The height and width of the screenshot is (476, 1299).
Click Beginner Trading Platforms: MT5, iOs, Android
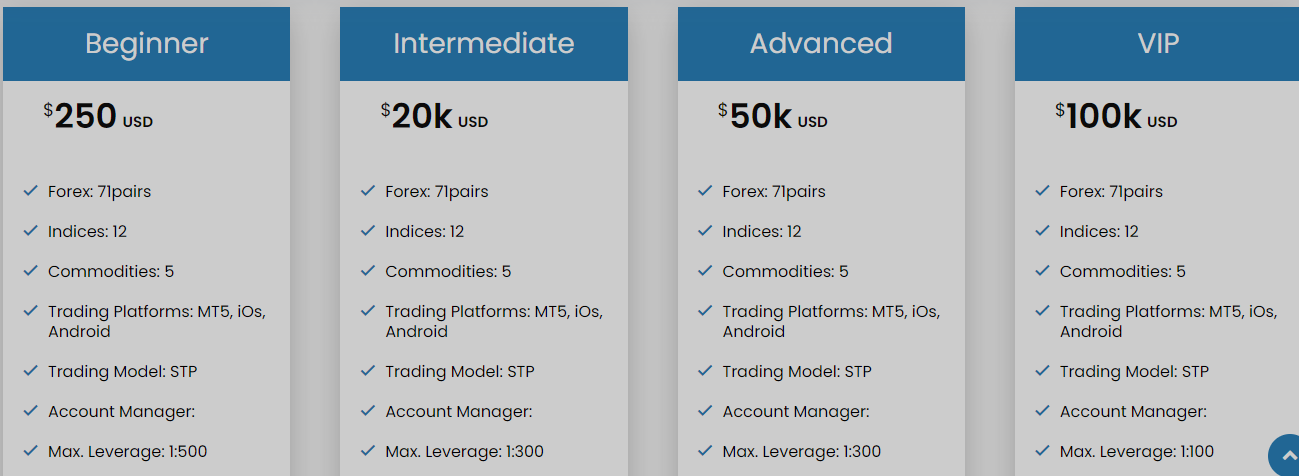pyautogui.click(x=157, y=321)
